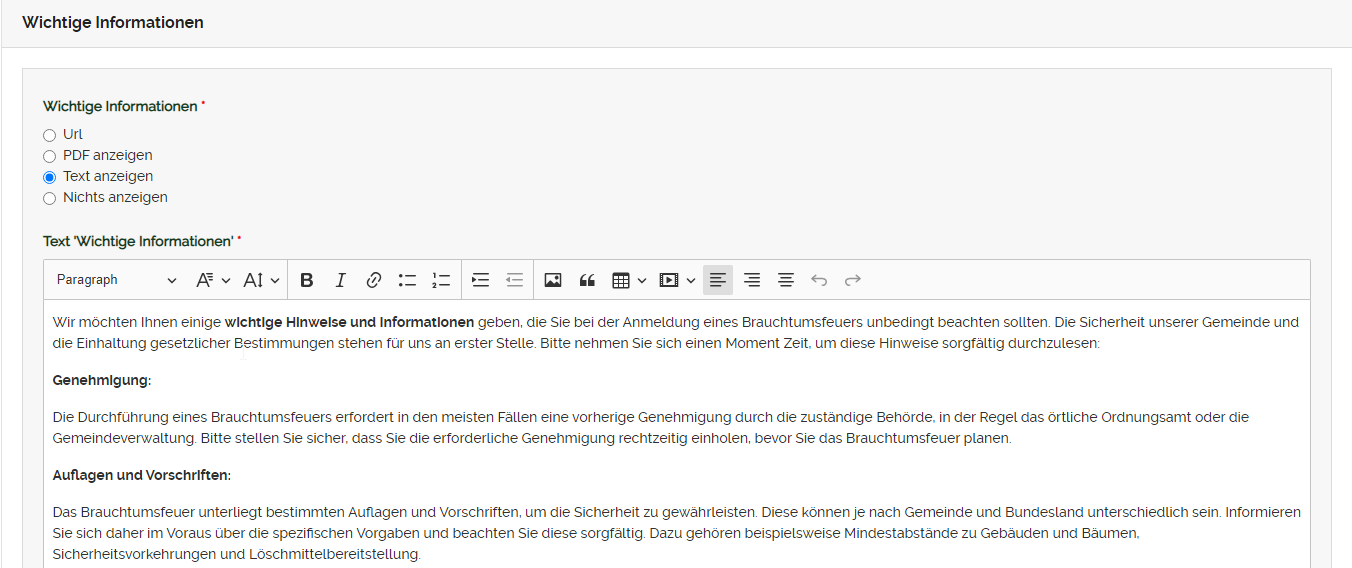Open the insert table dropdown
This screenshot has width=1352, height=568.
point(628,281)
